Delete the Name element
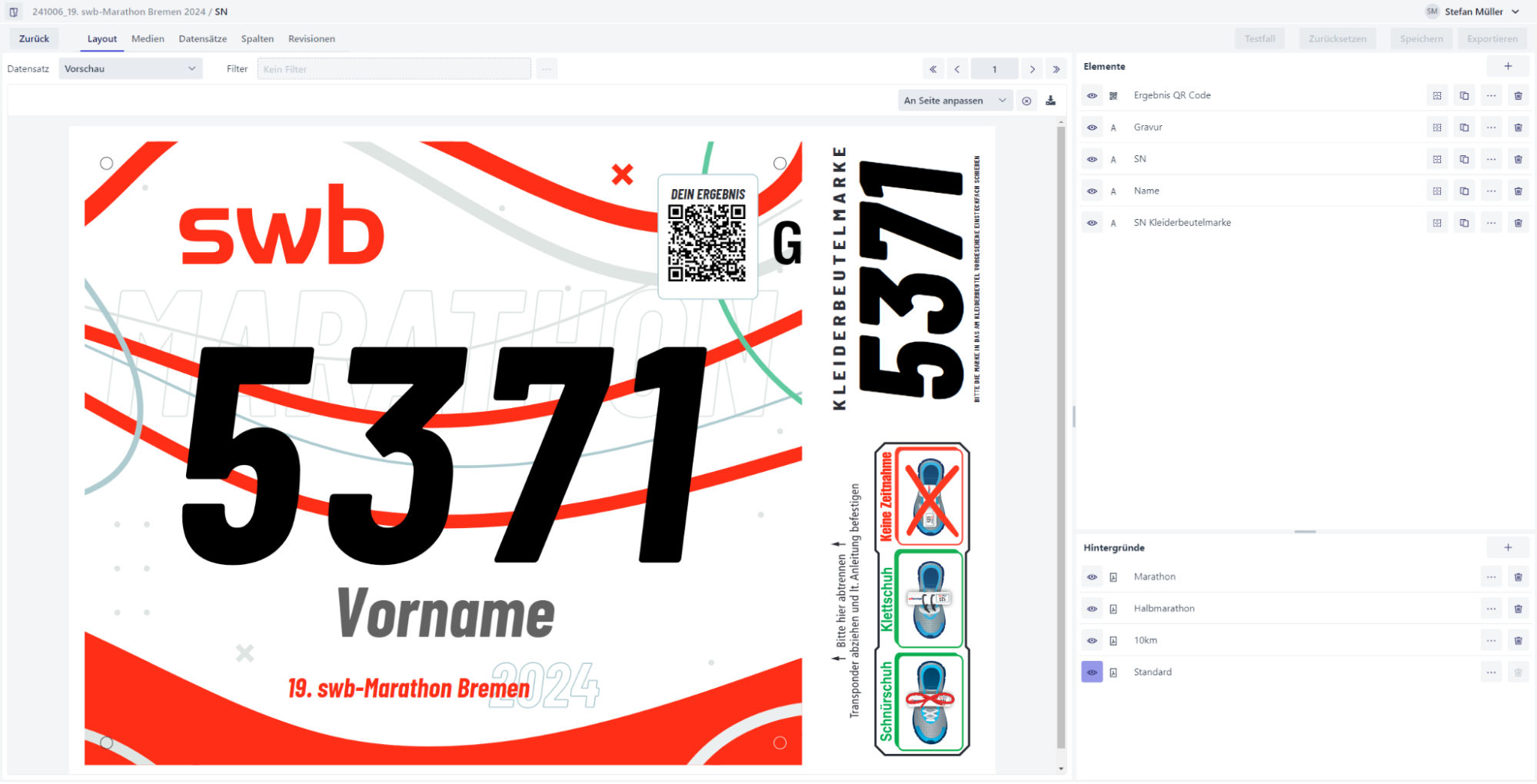The image size is (1537, 784). click(1518, 191)
